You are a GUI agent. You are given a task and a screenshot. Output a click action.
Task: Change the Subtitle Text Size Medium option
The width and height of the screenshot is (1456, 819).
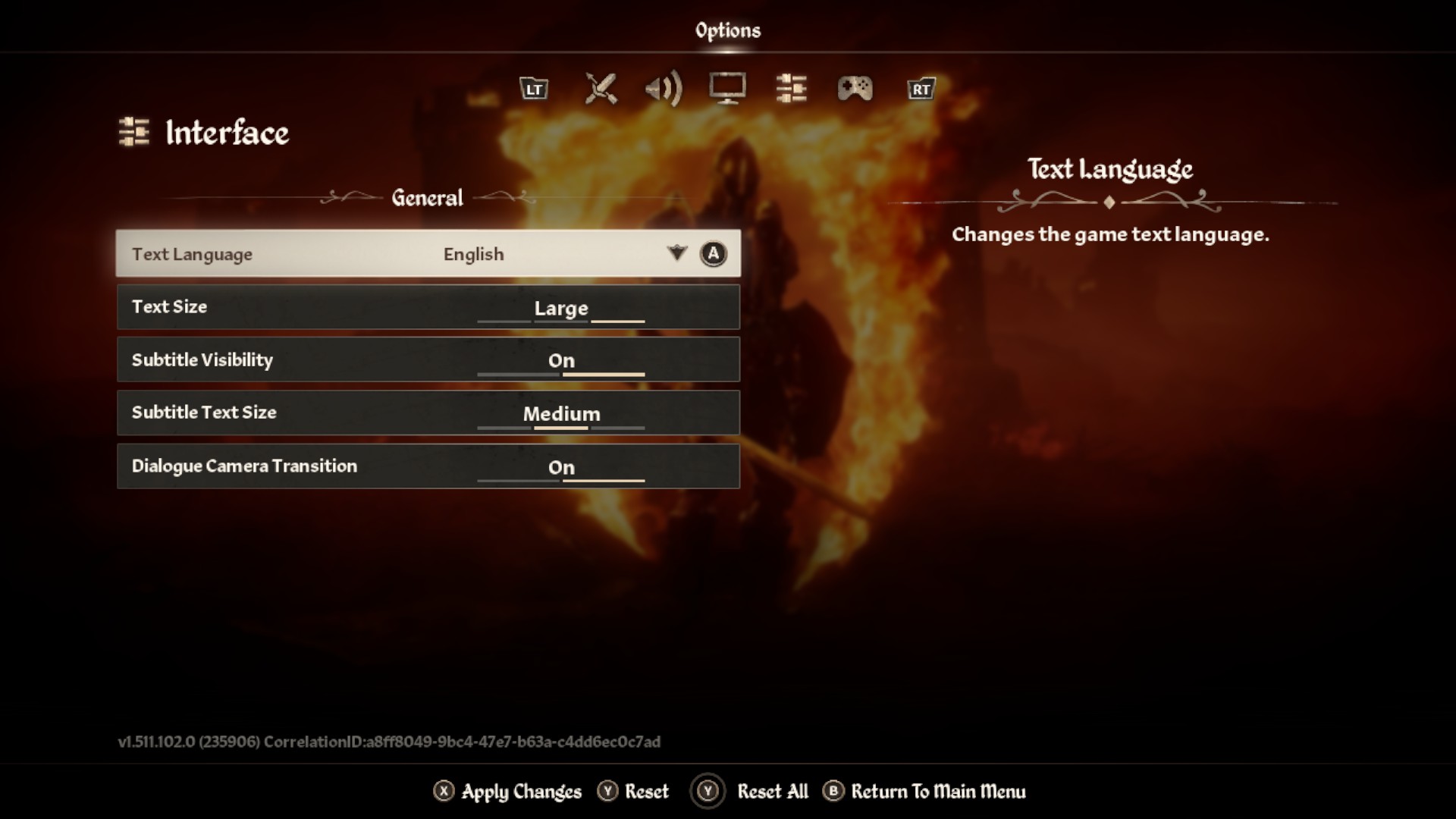561,415
